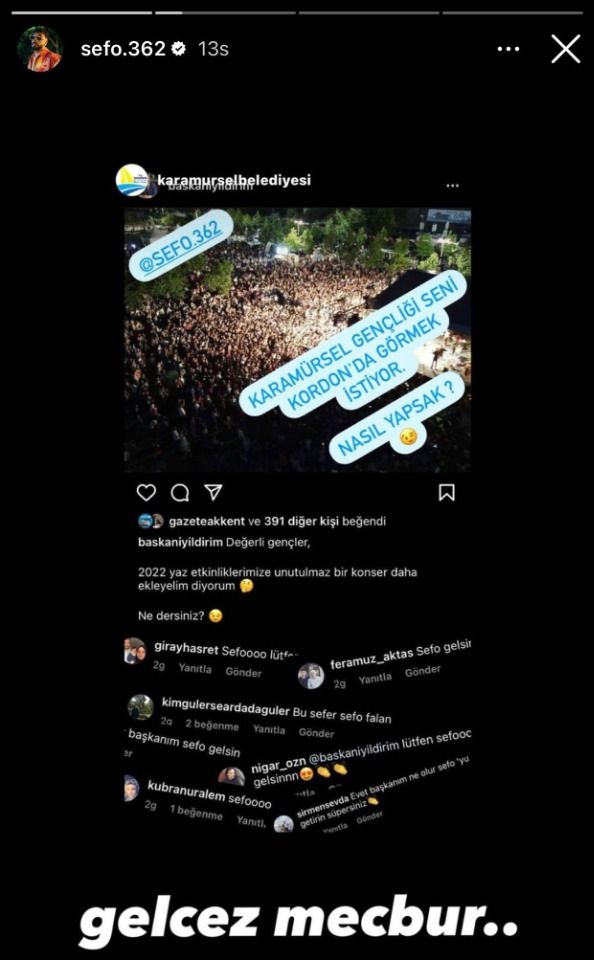Like the post with the heart icon
The width and height of the screenshot is (594, 960).
click(146, 492)
